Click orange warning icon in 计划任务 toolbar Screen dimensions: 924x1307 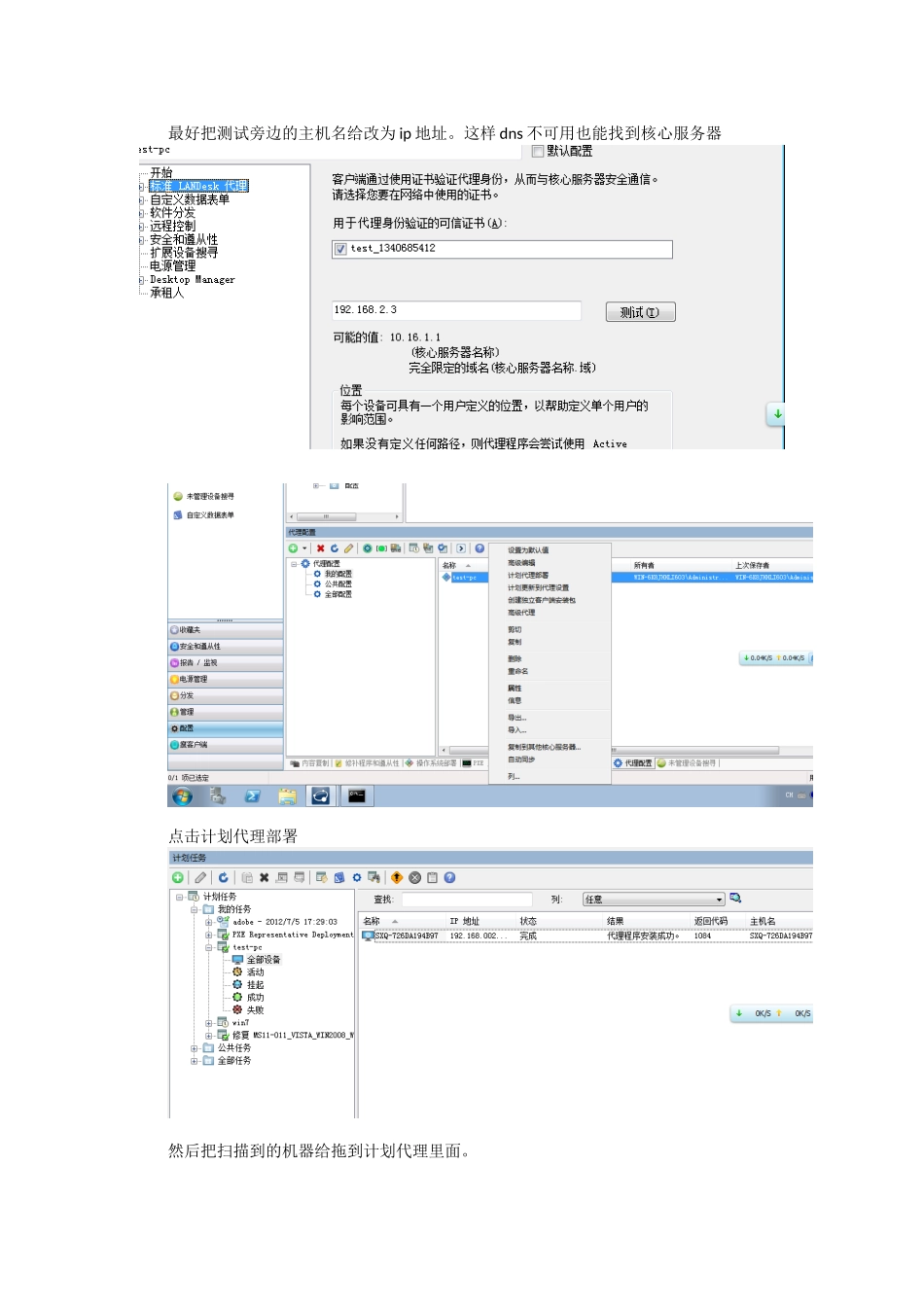pyautogui.click(x=397, y=877)
